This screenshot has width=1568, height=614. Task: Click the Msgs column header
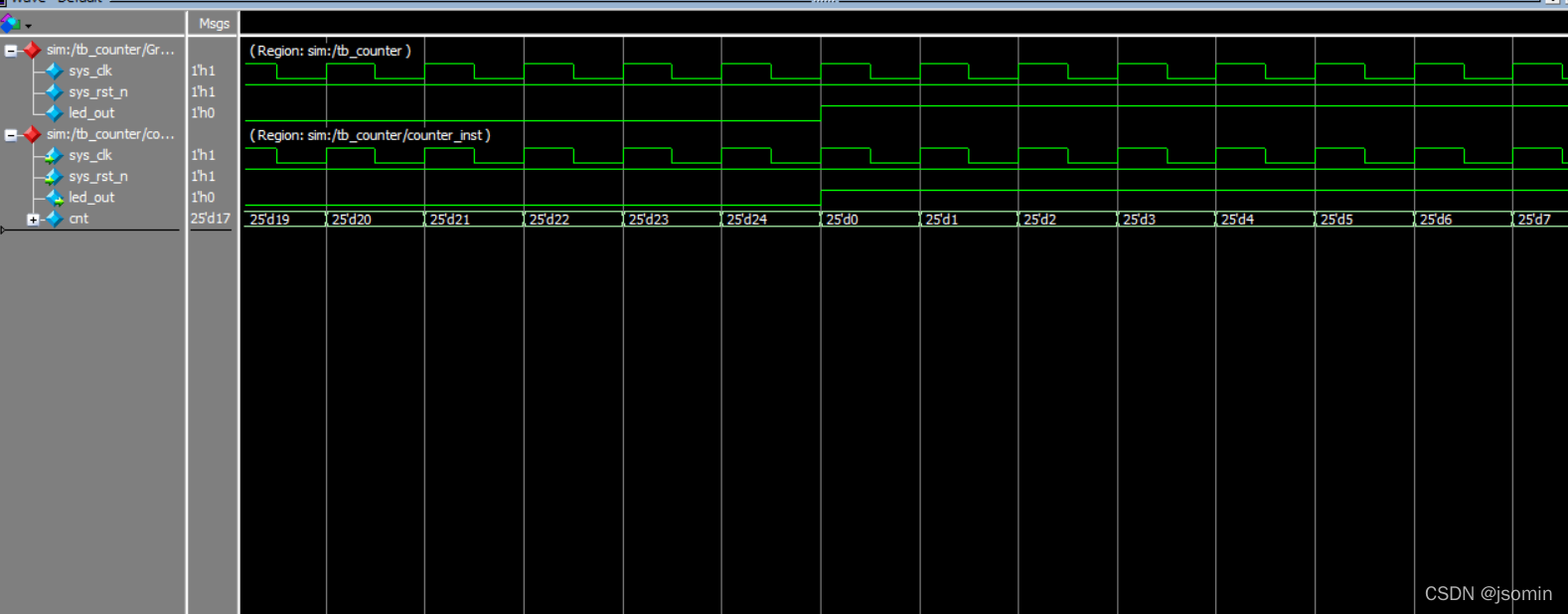(x=214, y=23)
